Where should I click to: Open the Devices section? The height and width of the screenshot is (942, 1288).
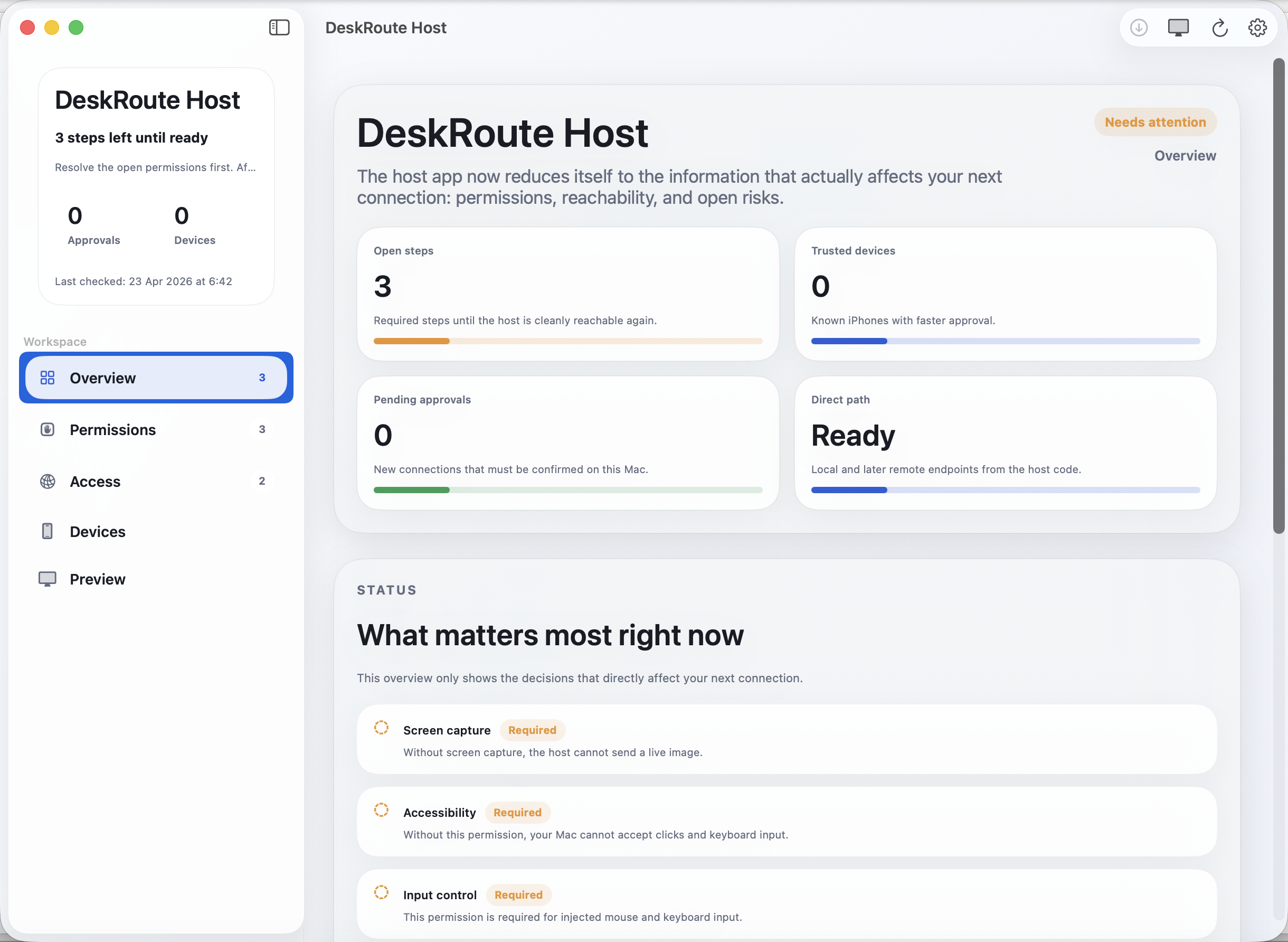click(x=98, y=531)
